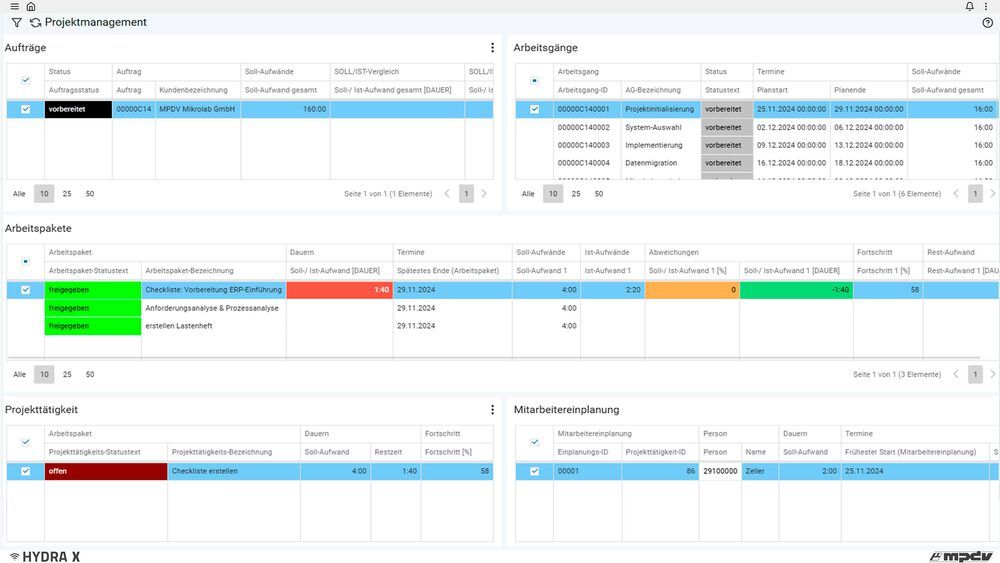Open Projekttätigkeit panel three-dot menu
Screen dimensions: 1000x563
coord(492,409)
